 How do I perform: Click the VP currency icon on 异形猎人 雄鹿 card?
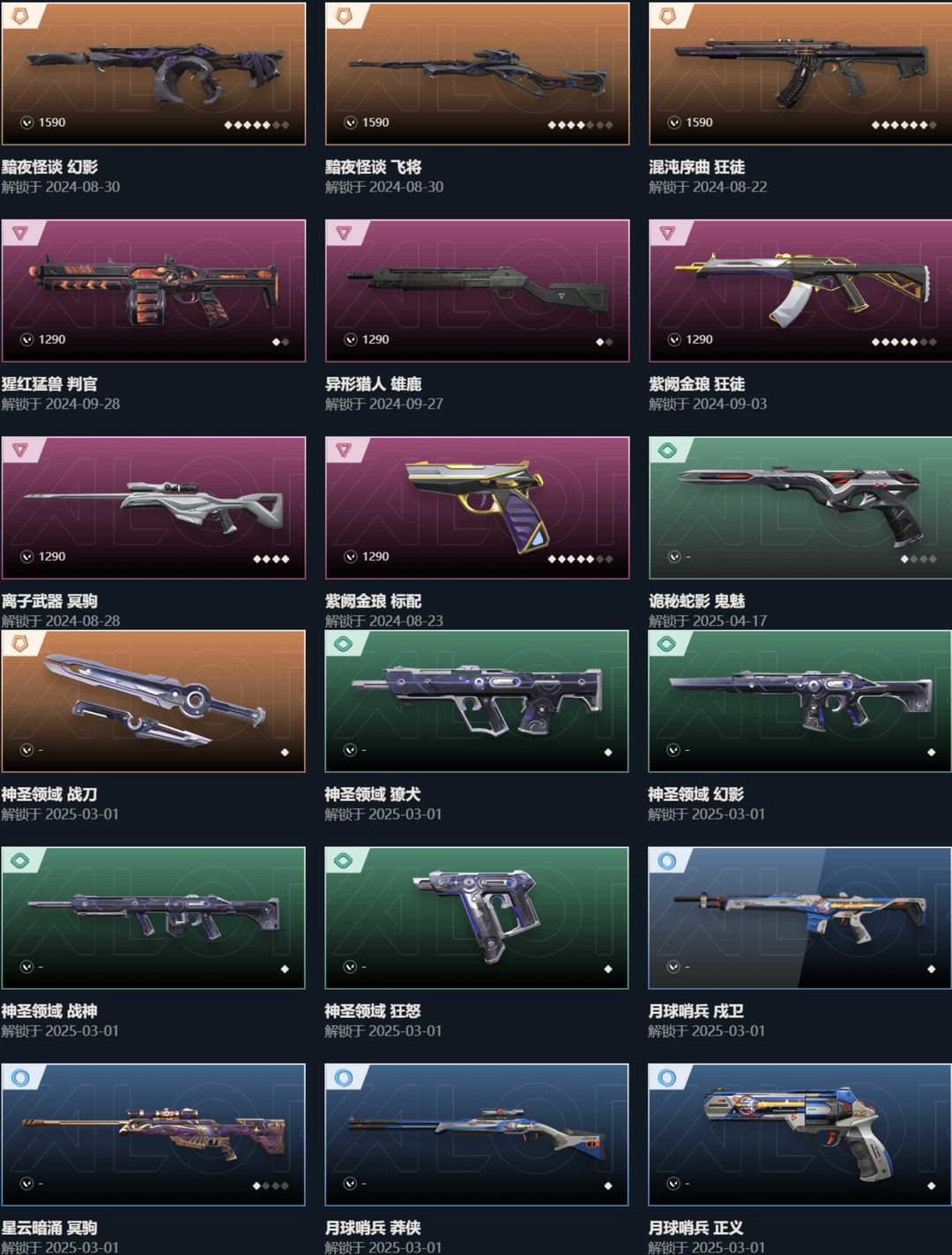[x=350, y=339]
